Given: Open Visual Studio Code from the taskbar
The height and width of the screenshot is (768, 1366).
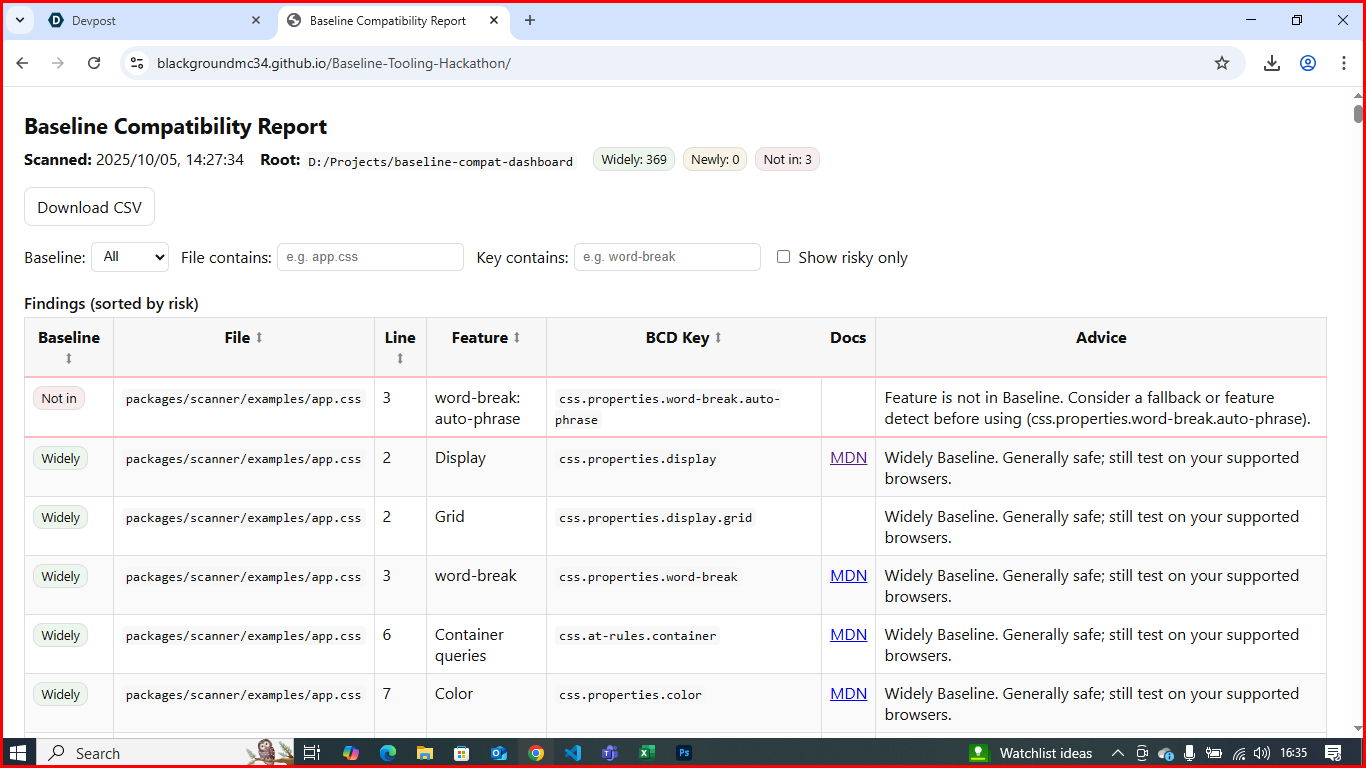Looking at the screenshot, I should 573,753.
